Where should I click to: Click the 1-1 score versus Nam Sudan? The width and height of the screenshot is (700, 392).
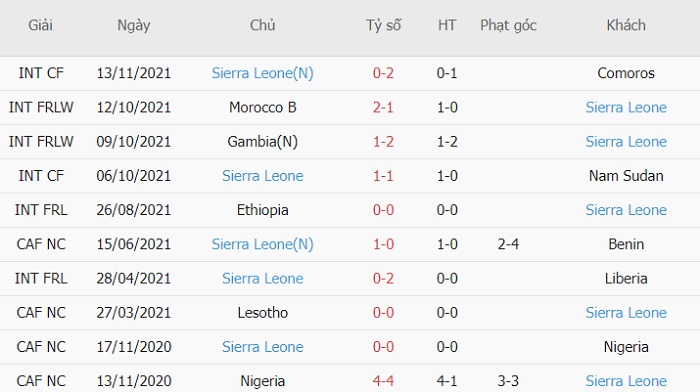(x=383, y=176)
